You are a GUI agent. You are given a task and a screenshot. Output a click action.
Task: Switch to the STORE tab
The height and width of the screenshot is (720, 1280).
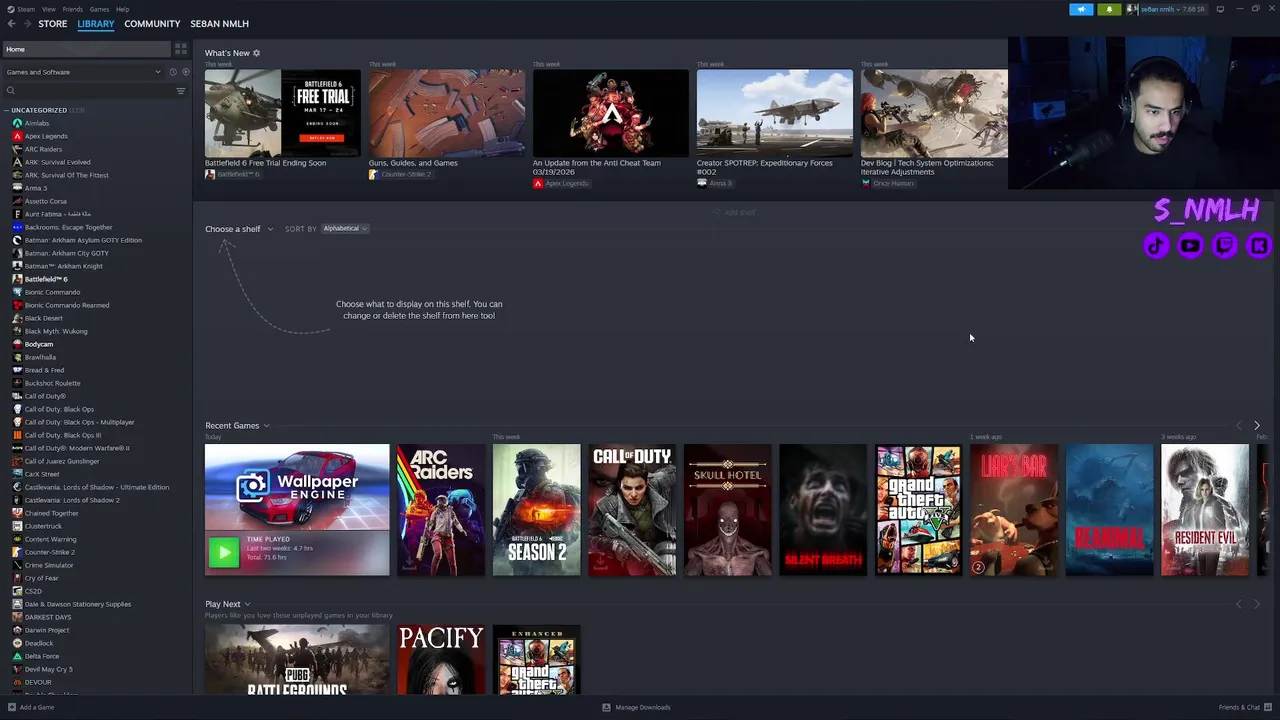[53, 24]
